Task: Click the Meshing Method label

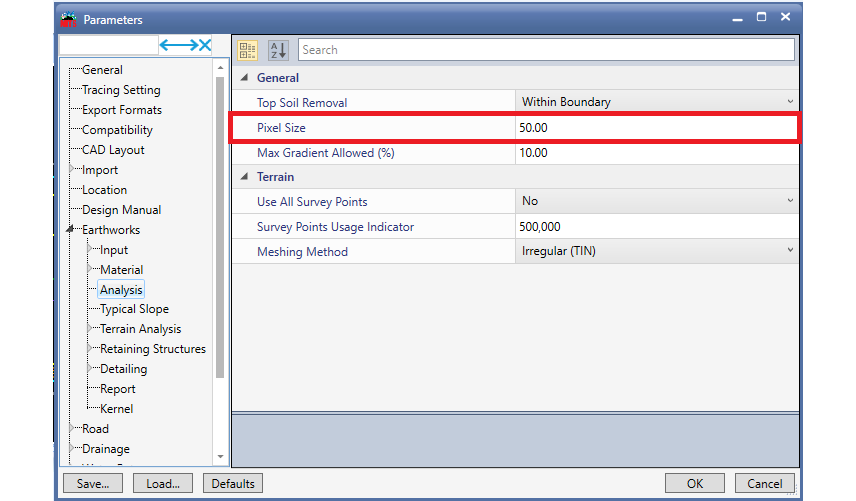Action: coord(302,252)
